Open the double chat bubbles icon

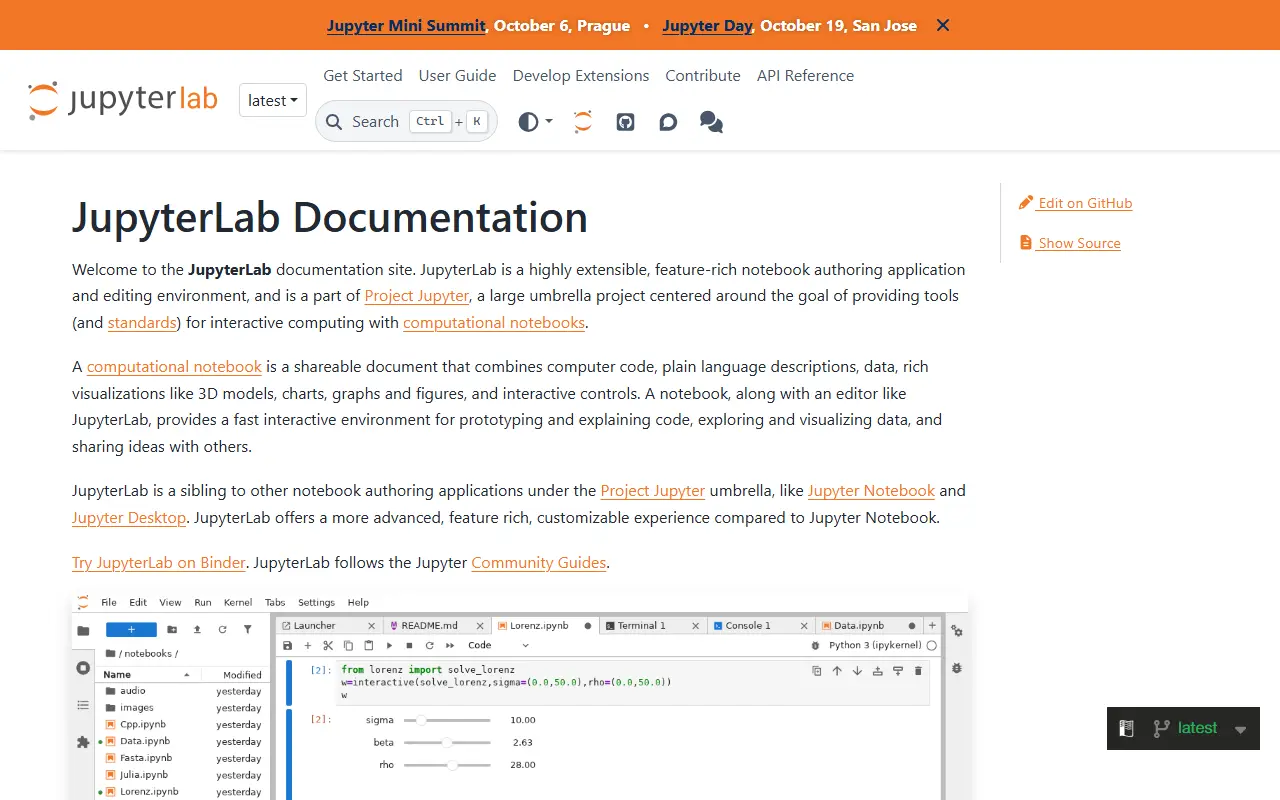tap(711, 122)
